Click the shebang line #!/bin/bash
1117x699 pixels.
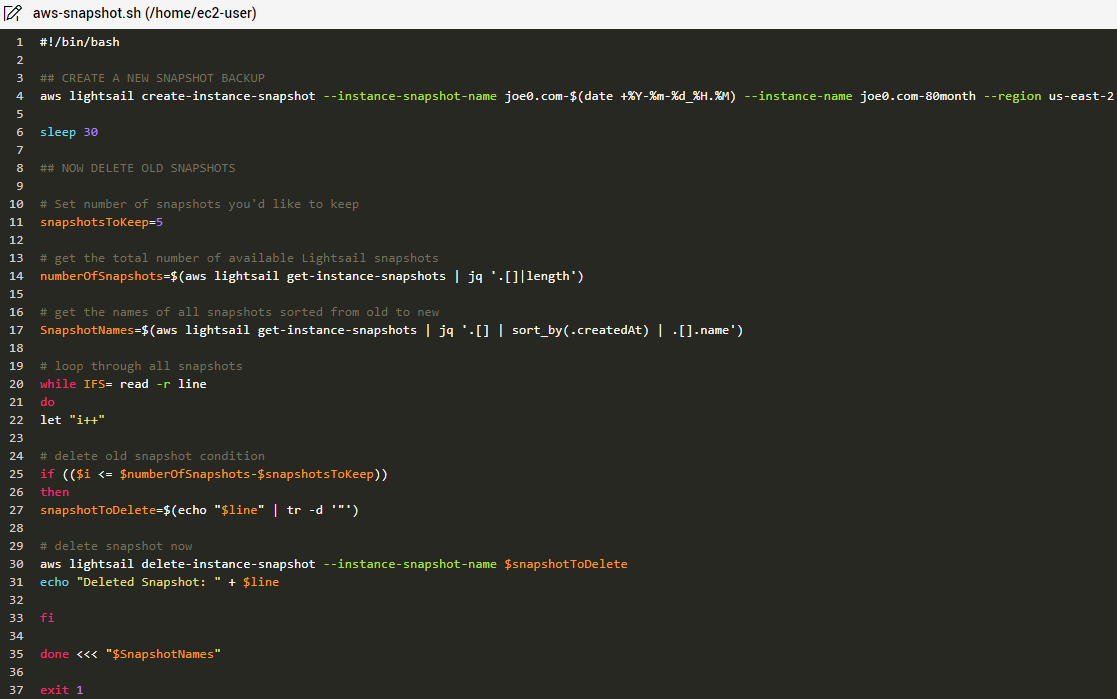click(x=80, y=42)
